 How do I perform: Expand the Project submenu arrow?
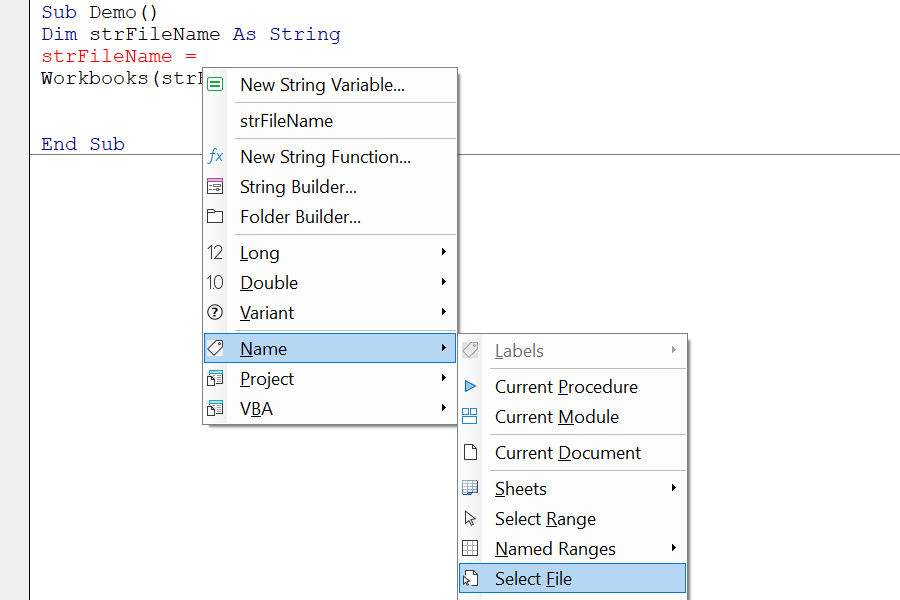(x=444, y=377)
